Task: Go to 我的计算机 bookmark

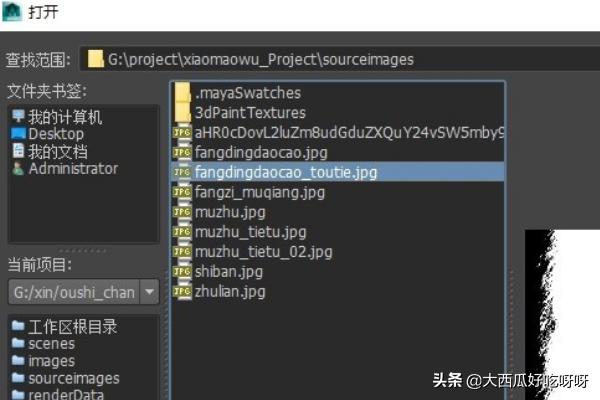Action: [65, 117]
